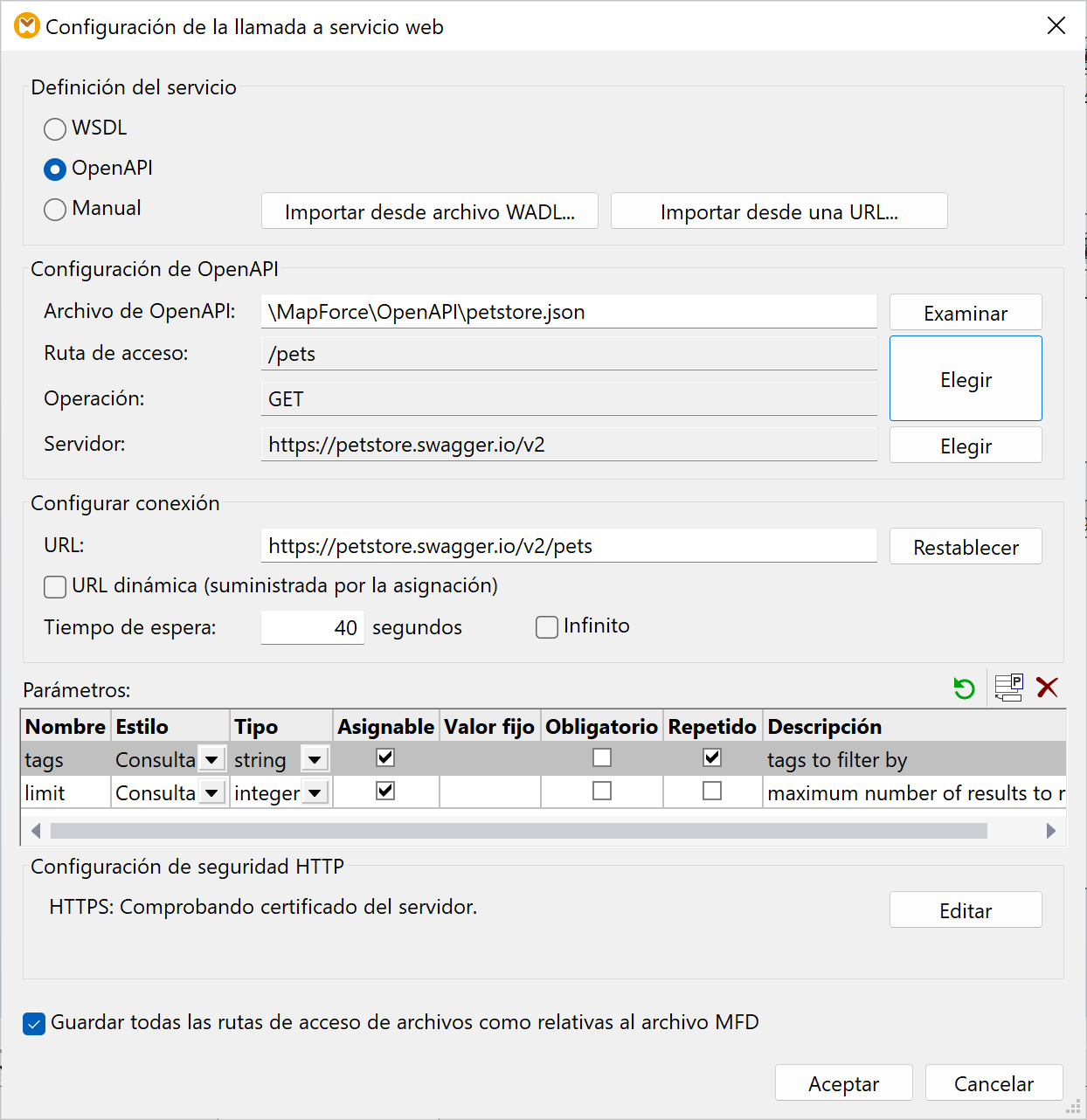
Task: Click Elegir next to Servidor
Action: pyautogui.click(x=965, y=445)
